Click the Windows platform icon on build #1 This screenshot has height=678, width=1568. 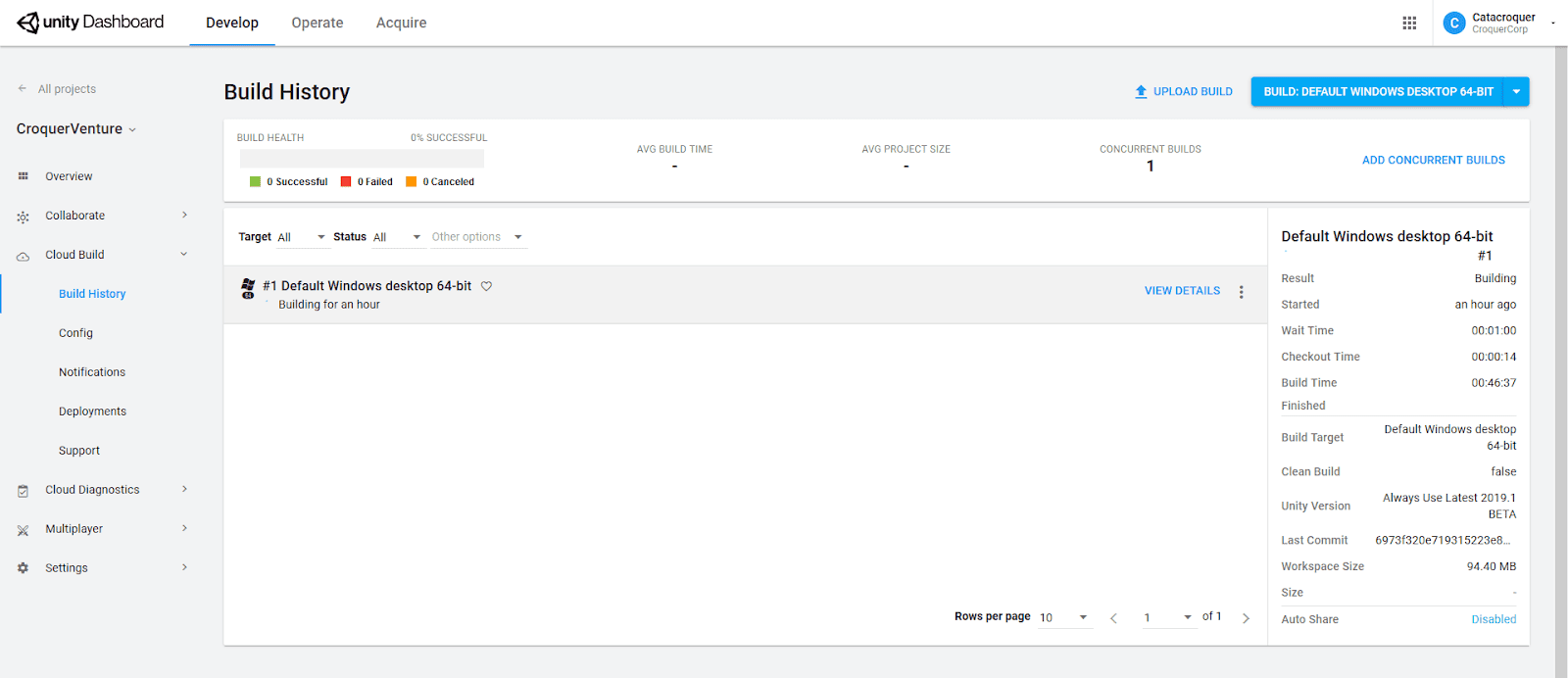248,288
